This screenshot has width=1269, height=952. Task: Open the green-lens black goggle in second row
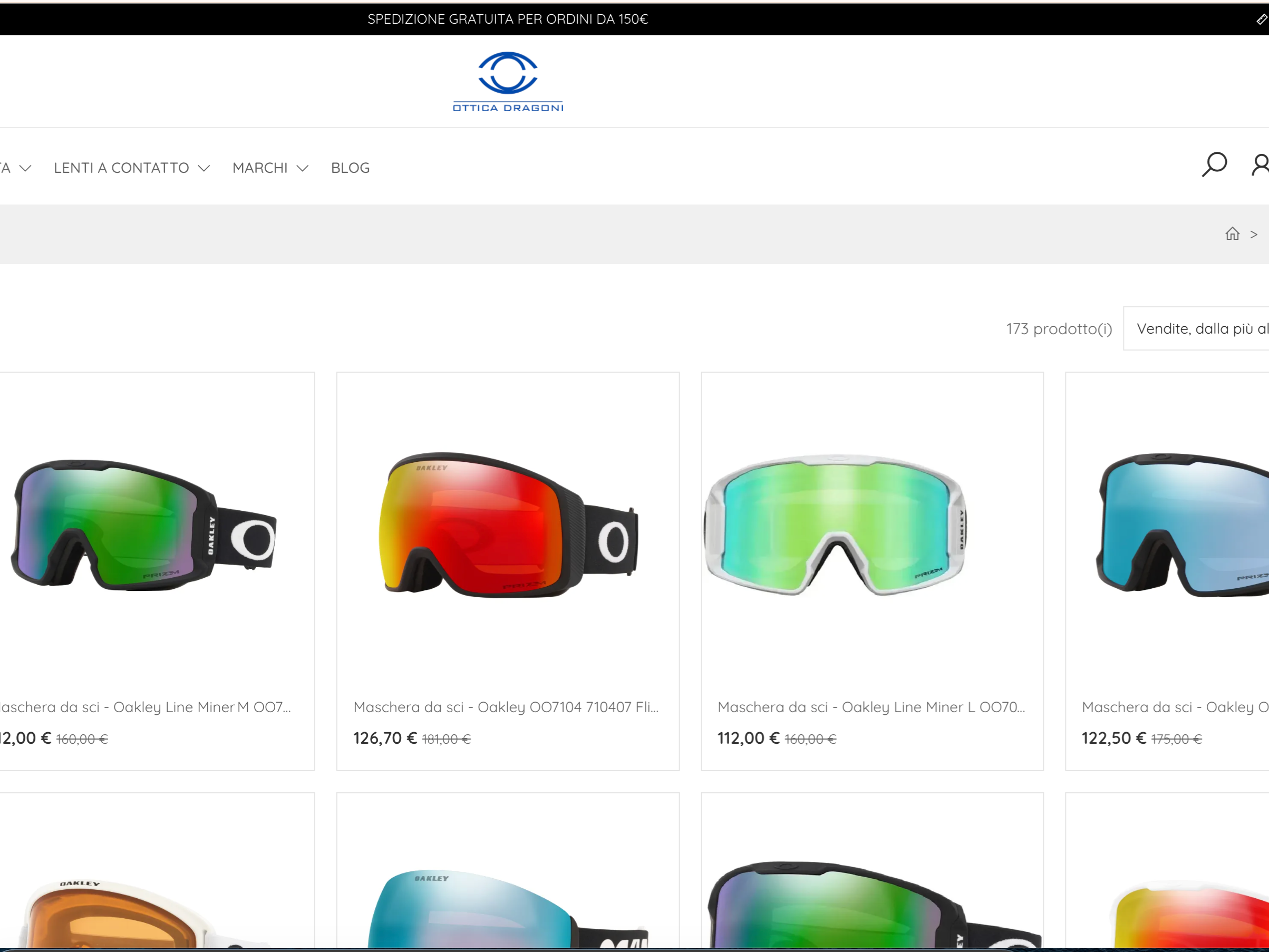[x=875, y=905]
